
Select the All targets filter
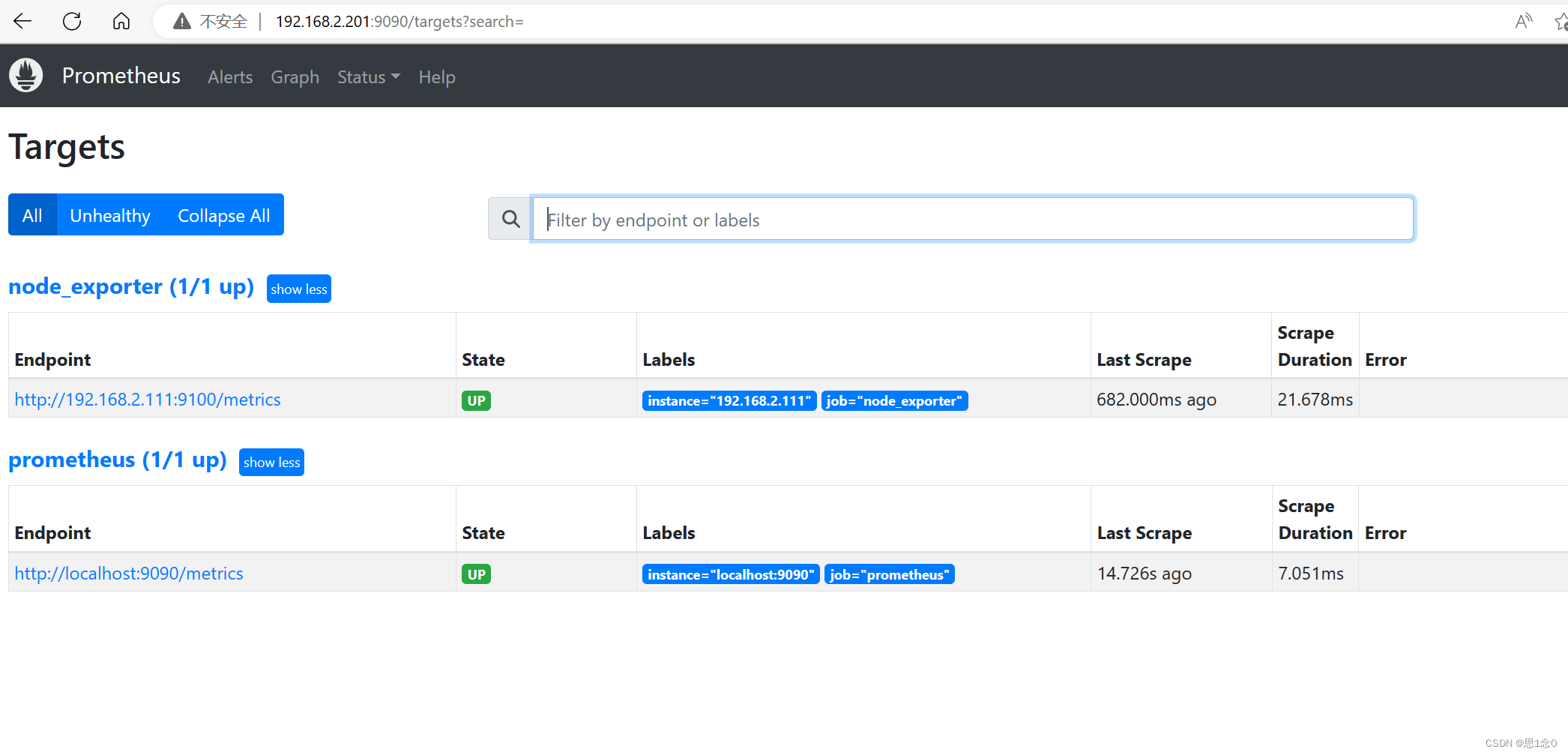pyautogui.click(x=32, y=215)
